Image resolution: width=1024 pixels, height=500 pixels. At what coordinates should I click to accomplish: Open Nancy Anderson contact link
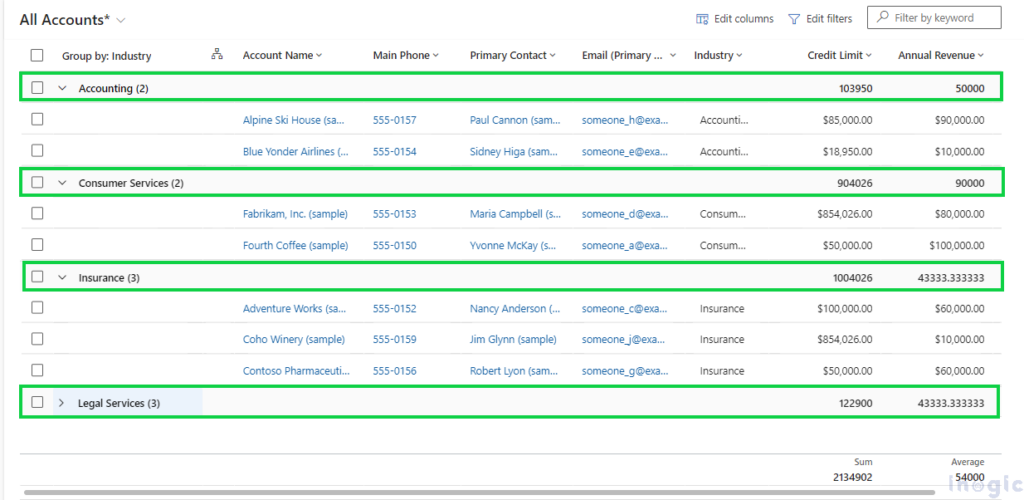pos(514,309)
